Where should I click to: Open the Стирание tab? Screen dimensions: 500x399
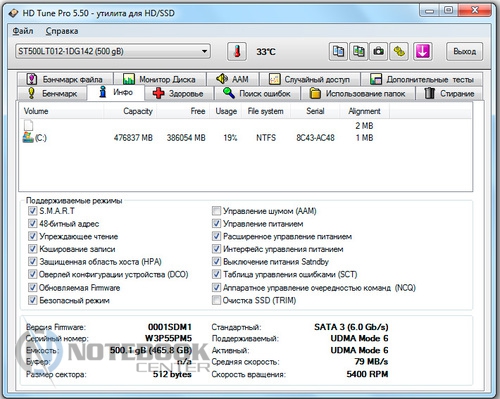pyautogui.click(x=449, y=94)
